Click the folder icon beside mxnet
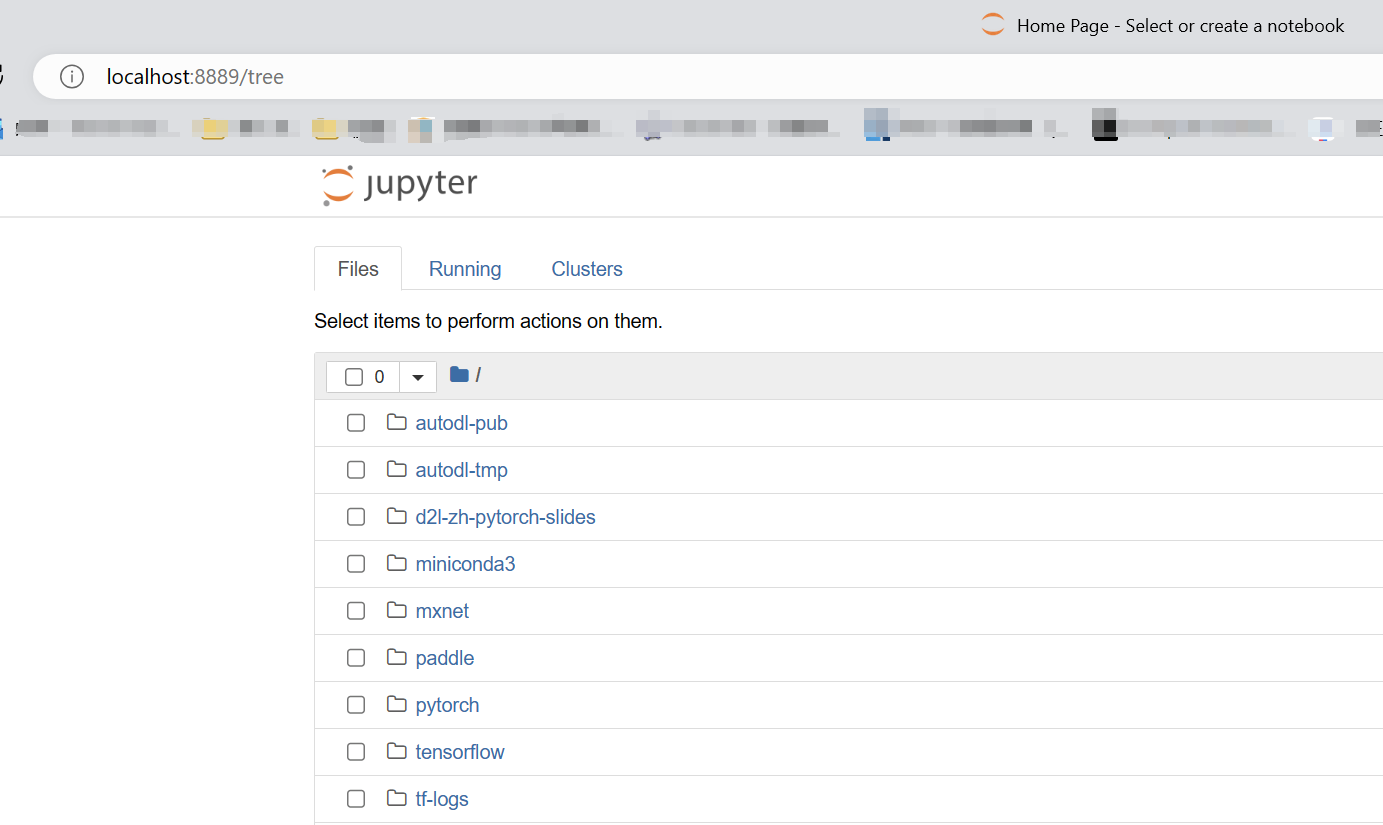Screen dimensions: 1383x825 397,610
